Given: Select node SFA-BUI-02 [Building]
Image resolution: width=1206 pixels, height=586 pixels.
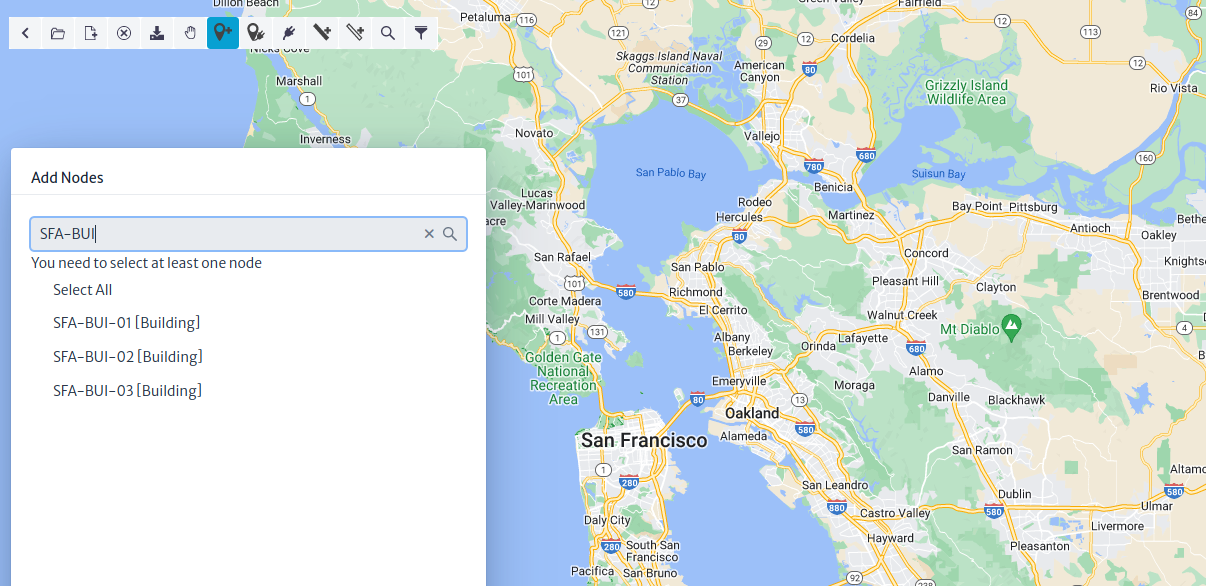Looking at the screenshot, I should [x=128, y=356].
